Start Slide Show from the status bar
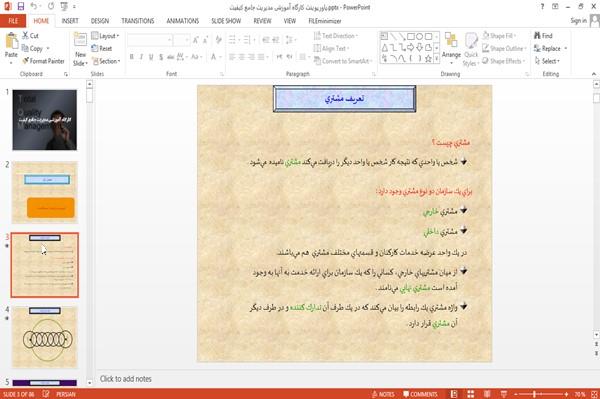The height and width of the screenshot is (399, 600). point(504,394)
